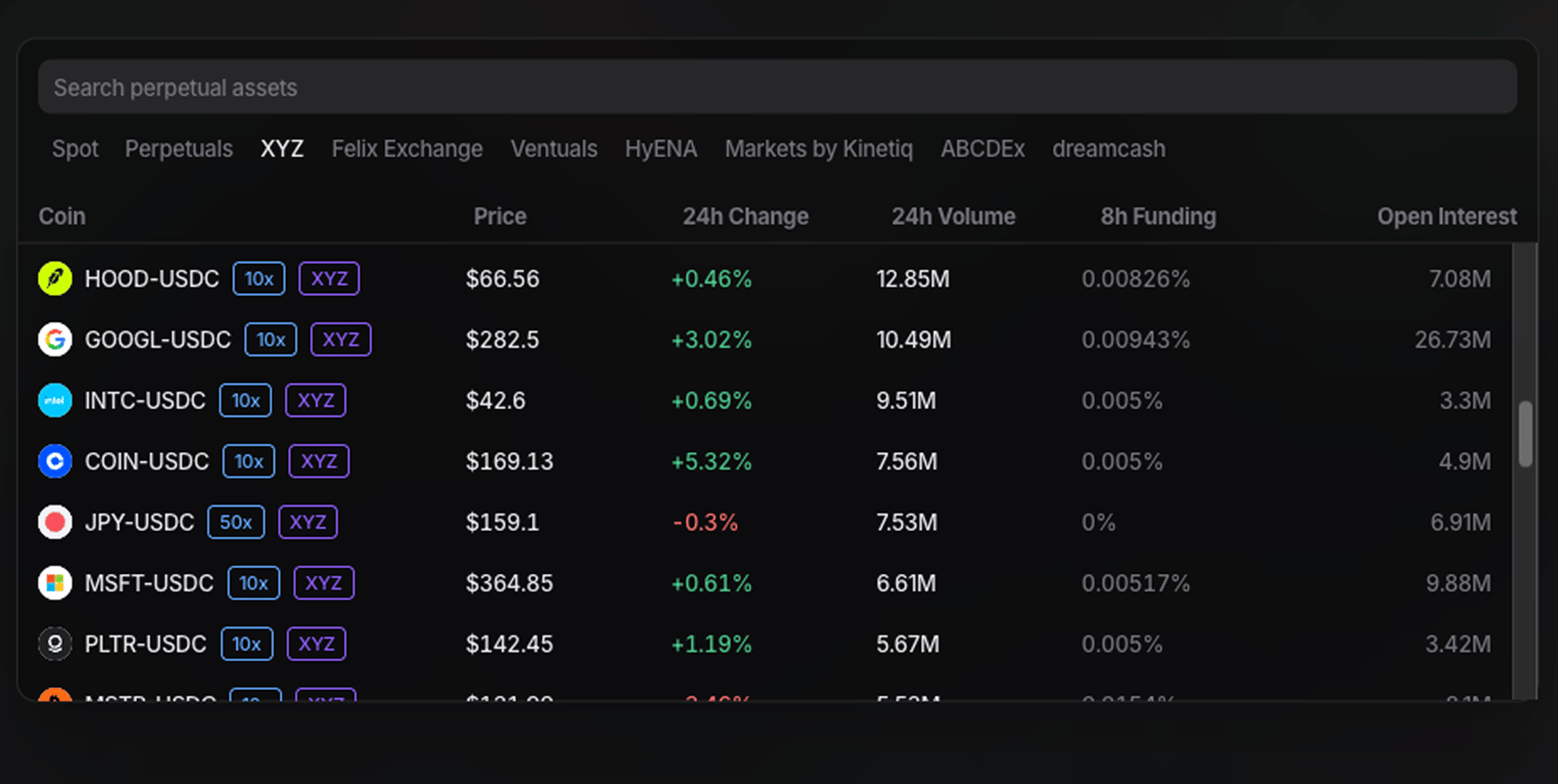Sort by the Coin column header
This screenshot has width=1558, height=784.
click(x=62, y=216)
